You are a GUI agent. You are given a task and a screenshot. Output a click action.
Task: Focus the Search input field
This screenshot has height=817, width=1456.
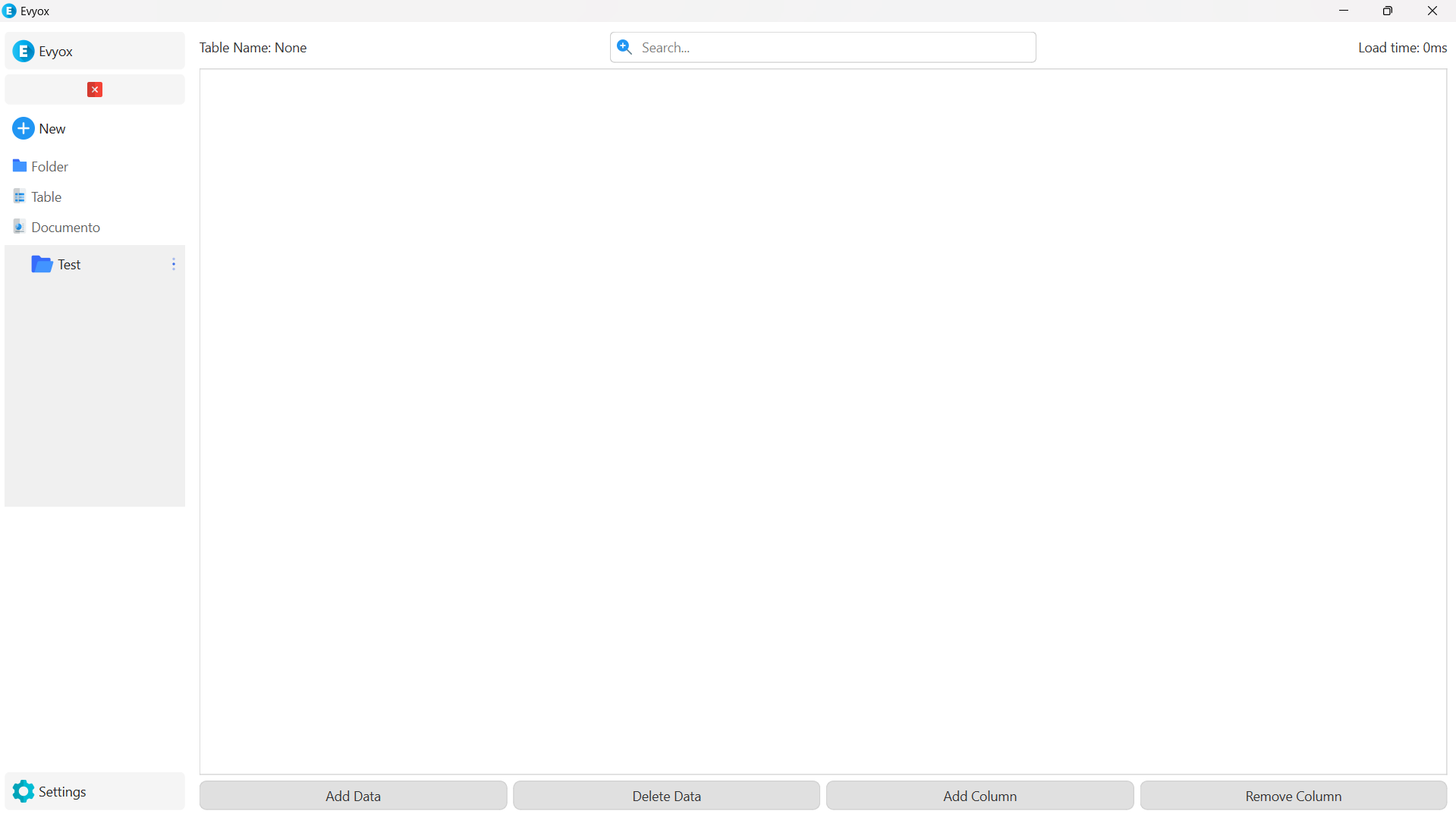pyautogui.click(x=823, y=47)
